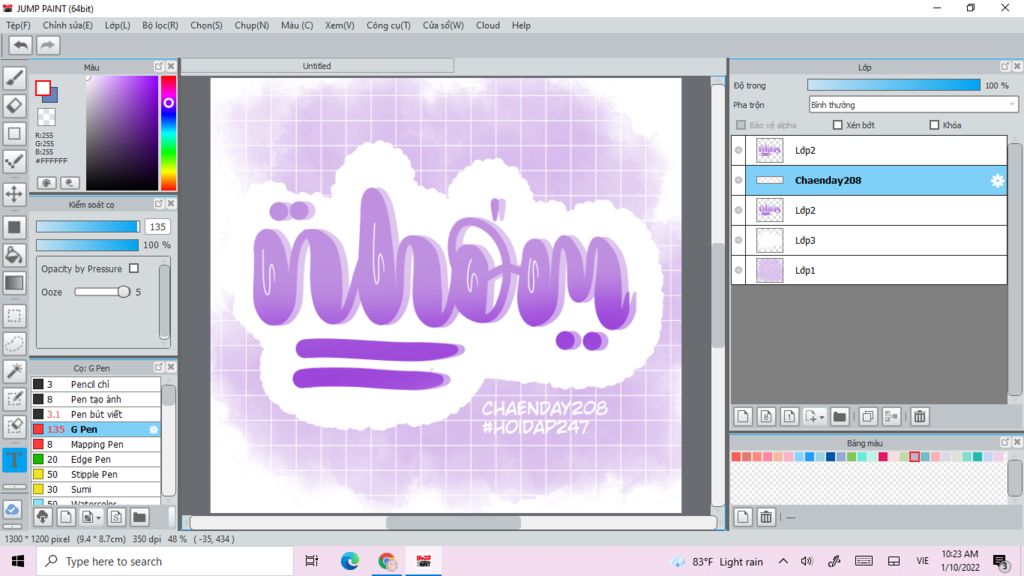Open G Pen brush settings gear
Viewport: 1024px width, 576px height.
[153, 429]
